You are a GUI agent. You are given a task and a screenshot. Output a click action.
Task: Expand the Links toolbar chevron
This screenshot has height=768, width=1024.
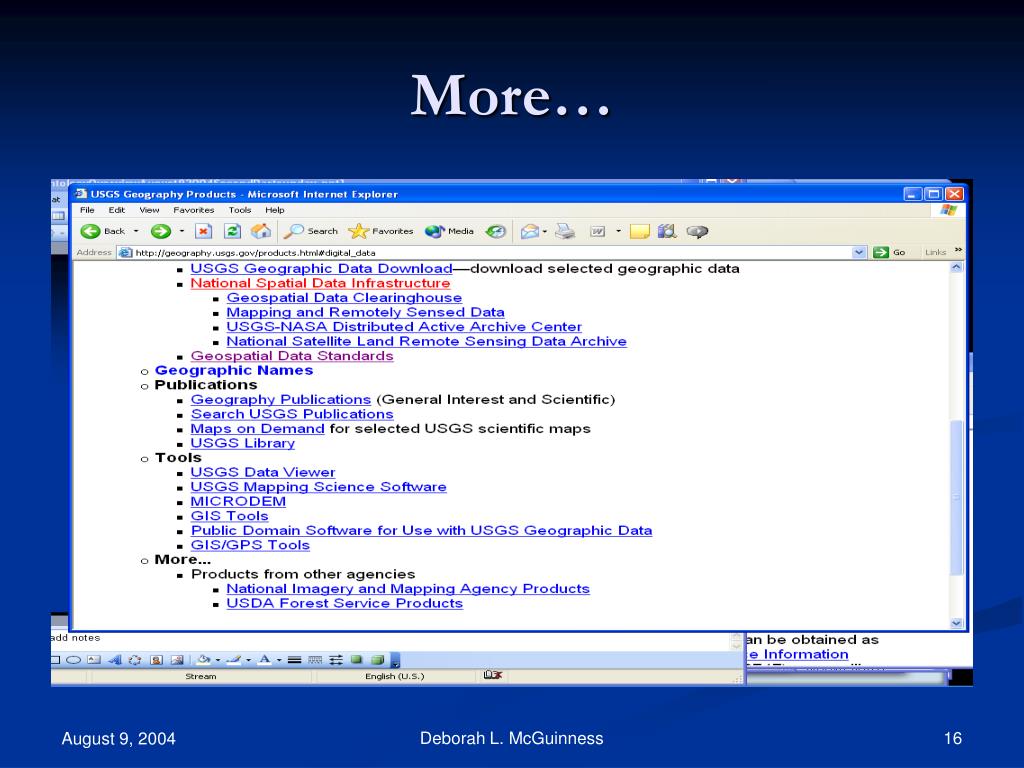pyautogui.click(x=958, y=250)
